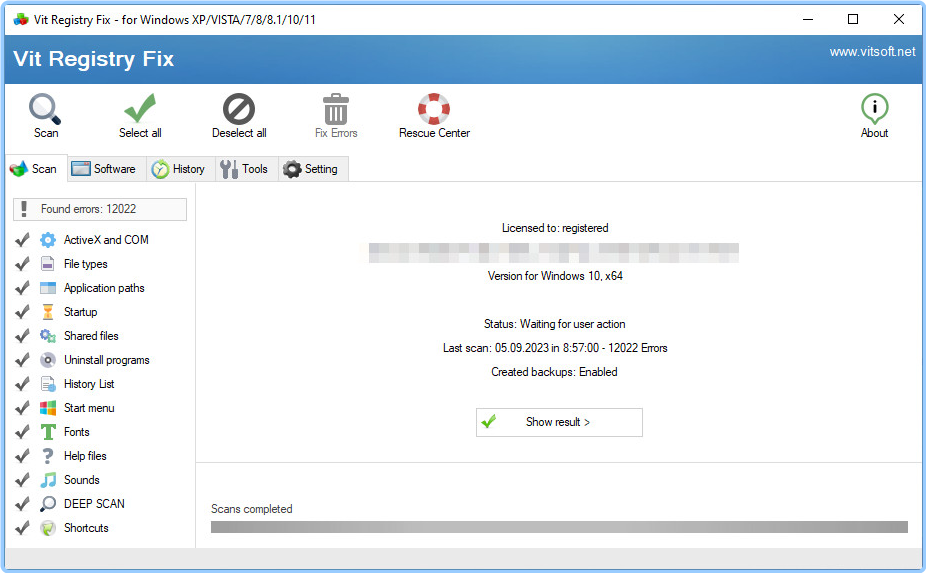Click the Licensed to: registered text
This screenshot has height=573, width=926.
(555, 228)
